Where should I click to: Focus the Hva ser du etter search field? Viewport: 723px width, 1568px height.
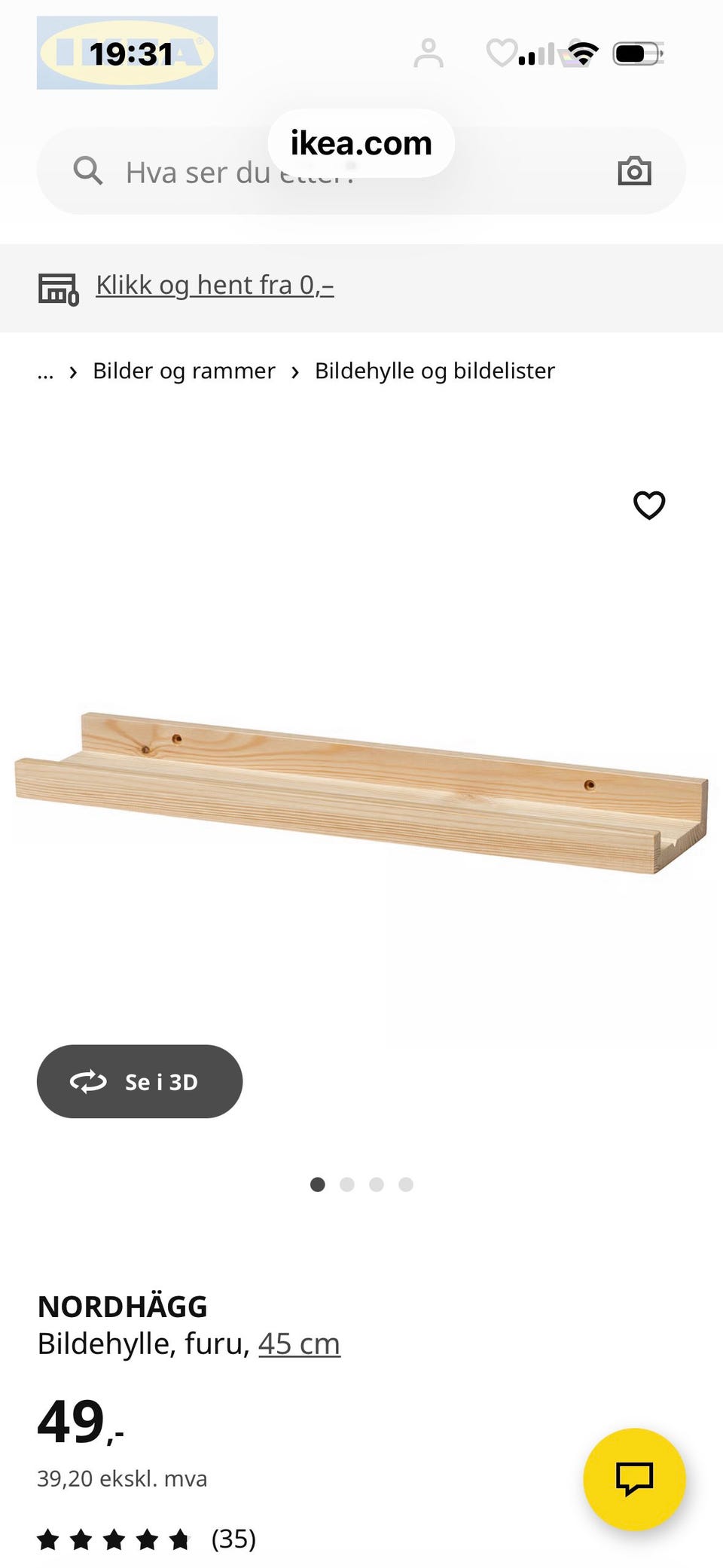click(x=361, y=171)
